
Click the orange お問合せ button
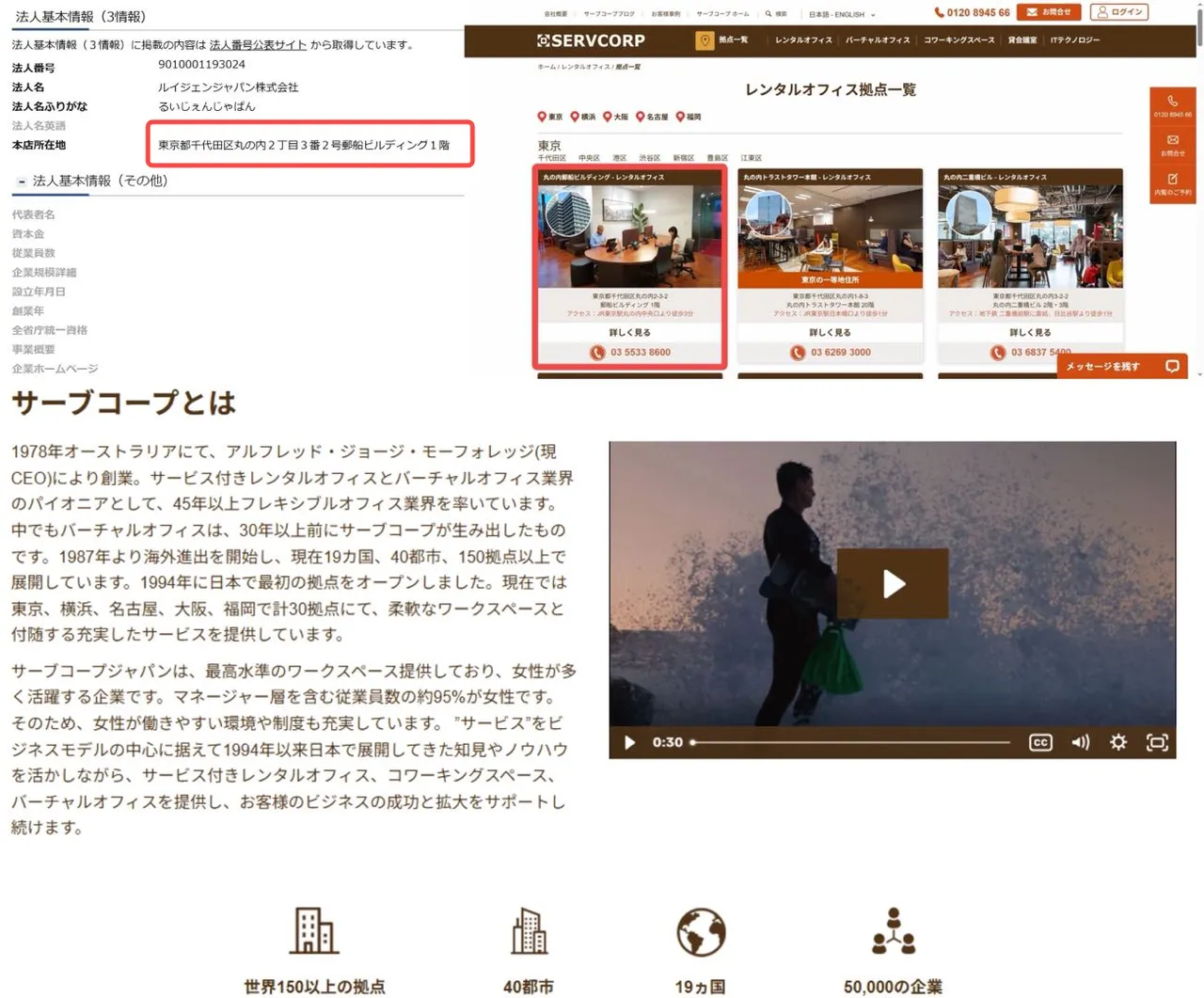[x=1048, y=12]
